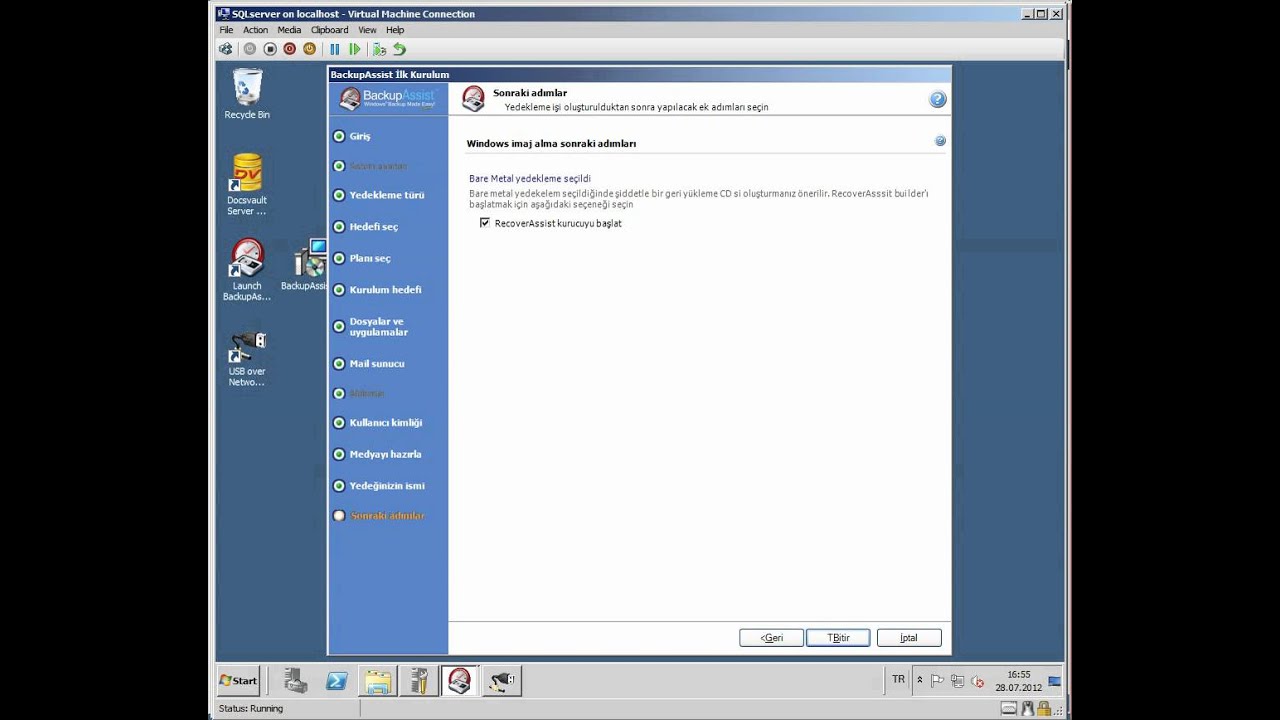This screenshot has height=720, width=1280.
Task: Go to the Mail sunucu step
Action: (x=377, y=364)
